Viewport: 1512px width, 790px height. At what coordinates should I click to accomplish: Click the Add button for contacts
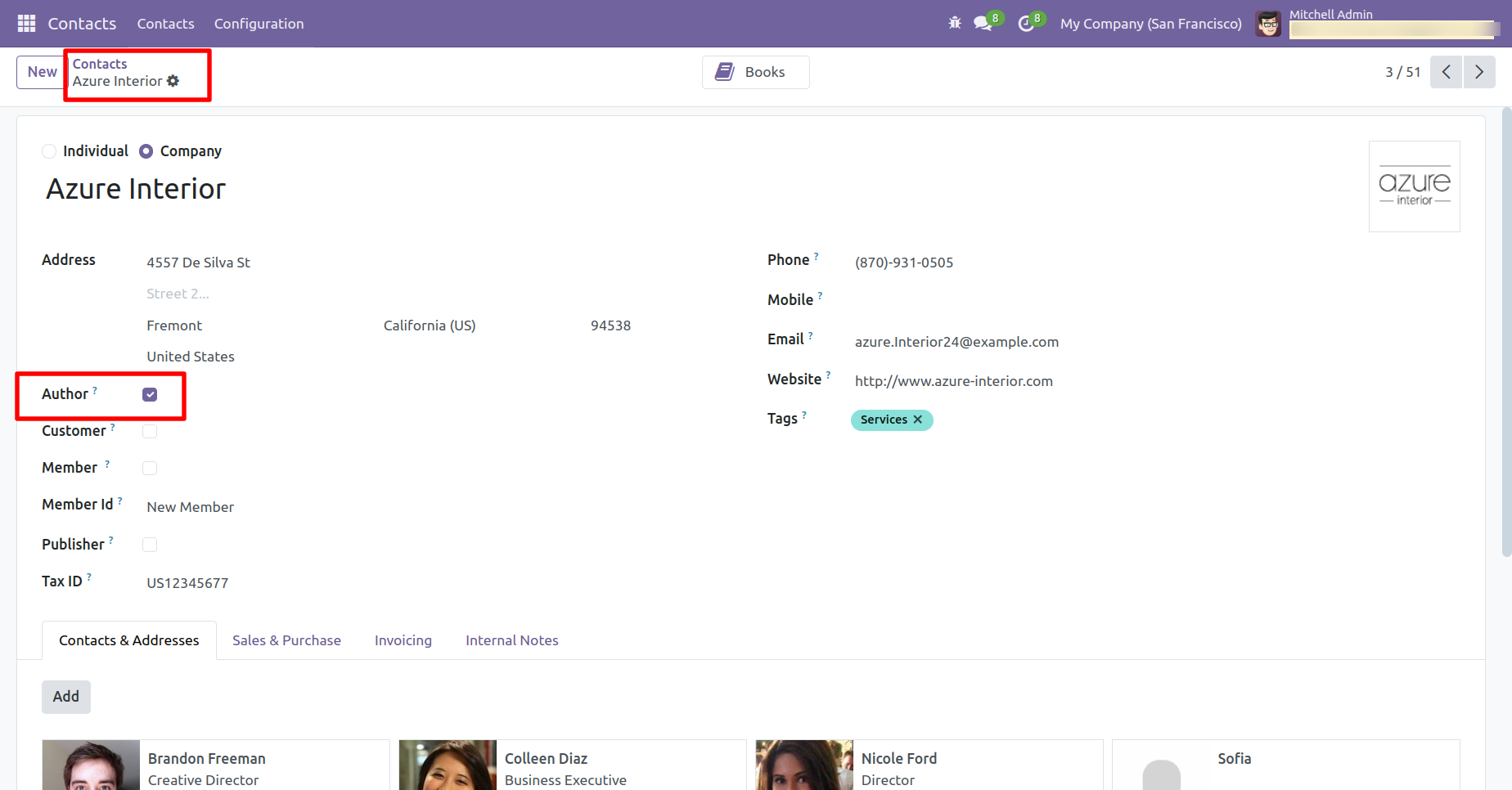click(x=66, y=697)
